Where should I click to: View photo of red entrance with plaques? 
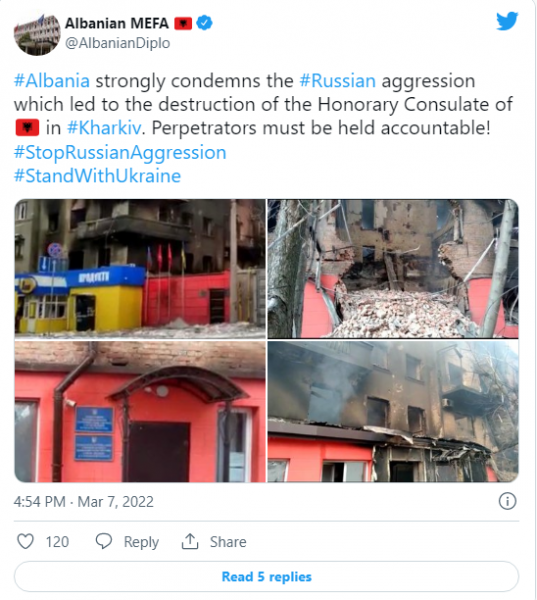(x=140, y=412)
